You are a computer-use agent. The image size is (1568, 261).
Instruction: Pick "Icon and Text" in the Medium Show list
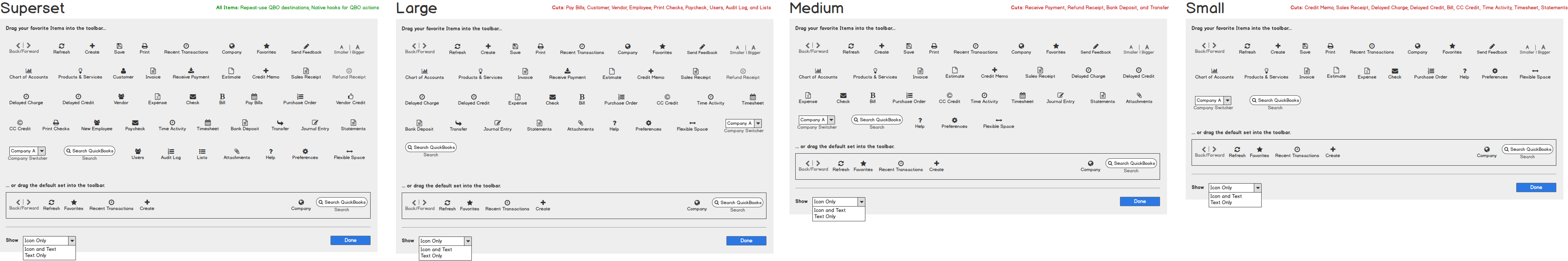coord(830,210)
